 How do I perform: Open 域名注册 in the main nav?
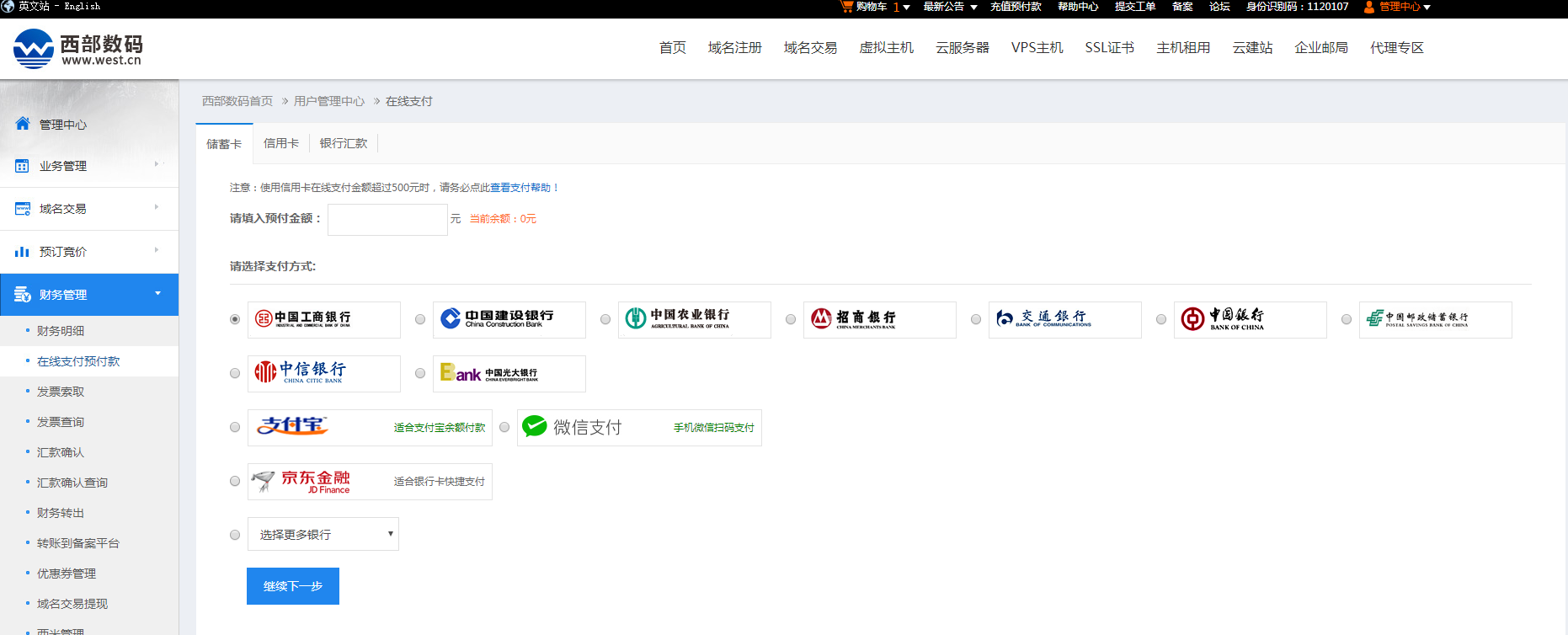click(735, 48)
